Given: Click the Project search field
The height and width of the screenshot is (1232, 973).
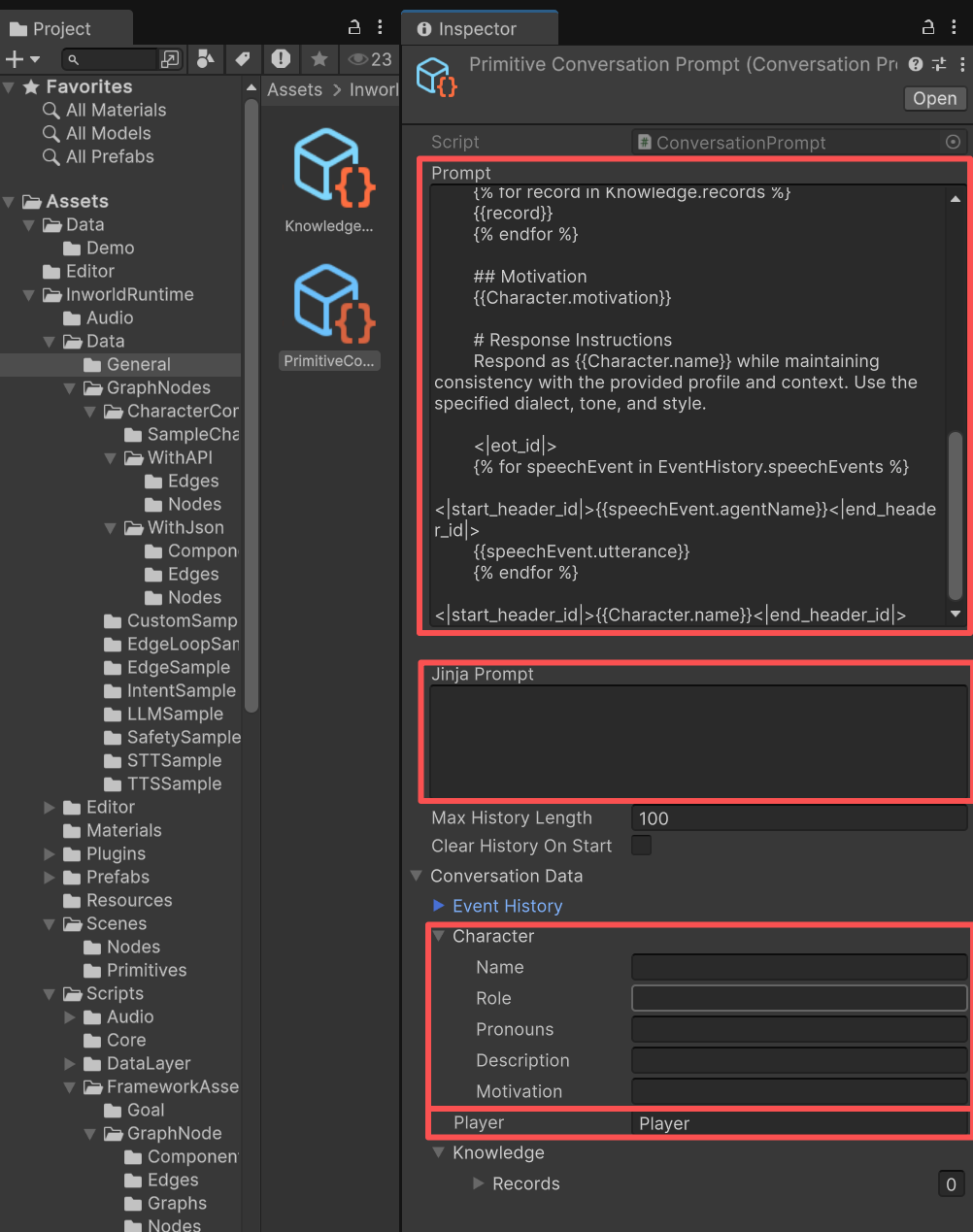Looking at the screenshot, I should click(x=110, y=60).
